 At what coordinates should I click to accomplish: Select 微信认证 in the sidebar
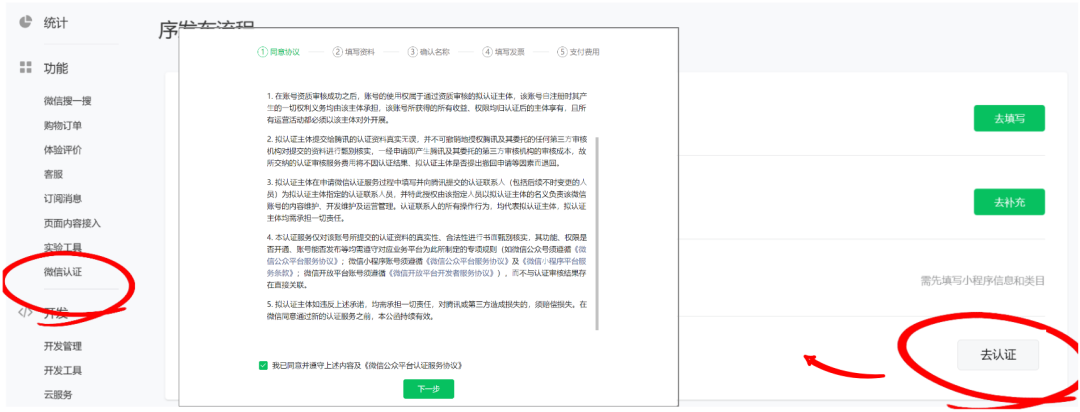pos(63,271)
